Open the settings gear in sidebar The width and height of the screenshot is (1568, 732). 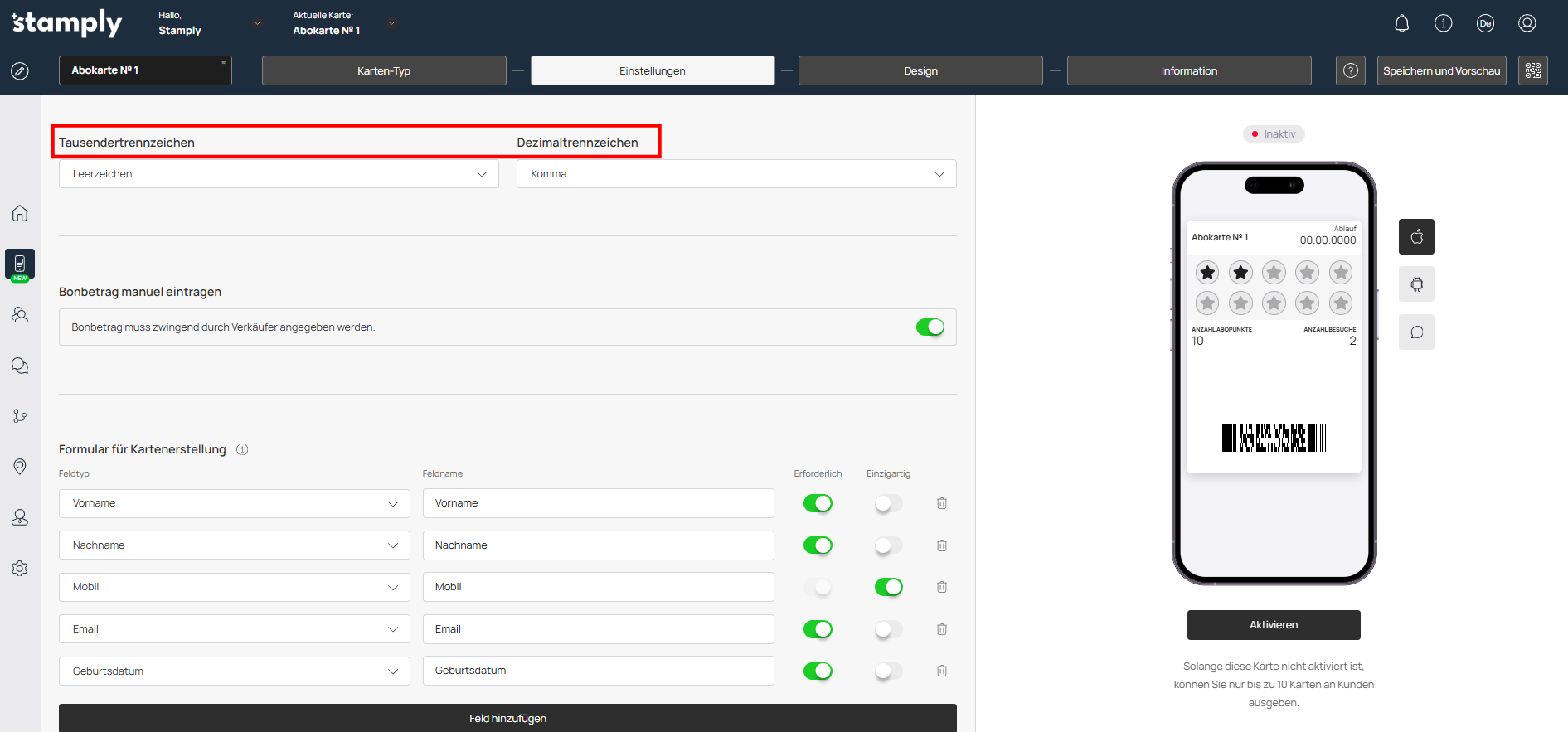20,569
